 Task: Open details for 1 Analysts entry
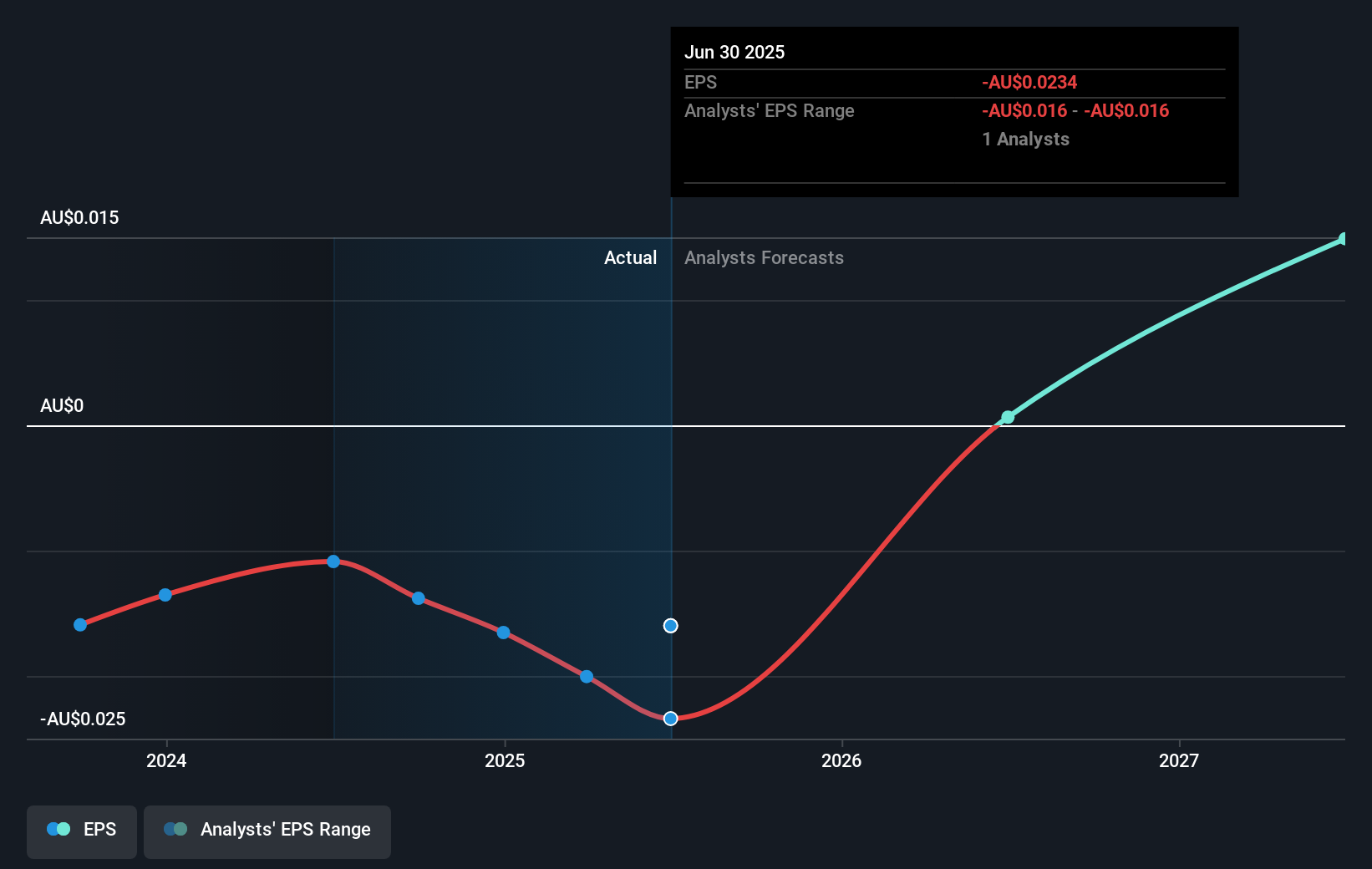[1025, 139]
